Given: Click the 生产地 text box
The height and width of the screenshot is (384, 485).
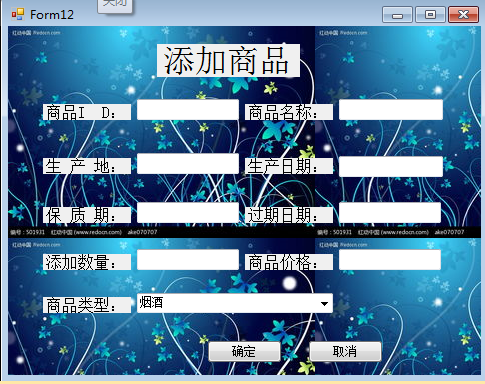Looking at the screenshot, I should [188, 164].
